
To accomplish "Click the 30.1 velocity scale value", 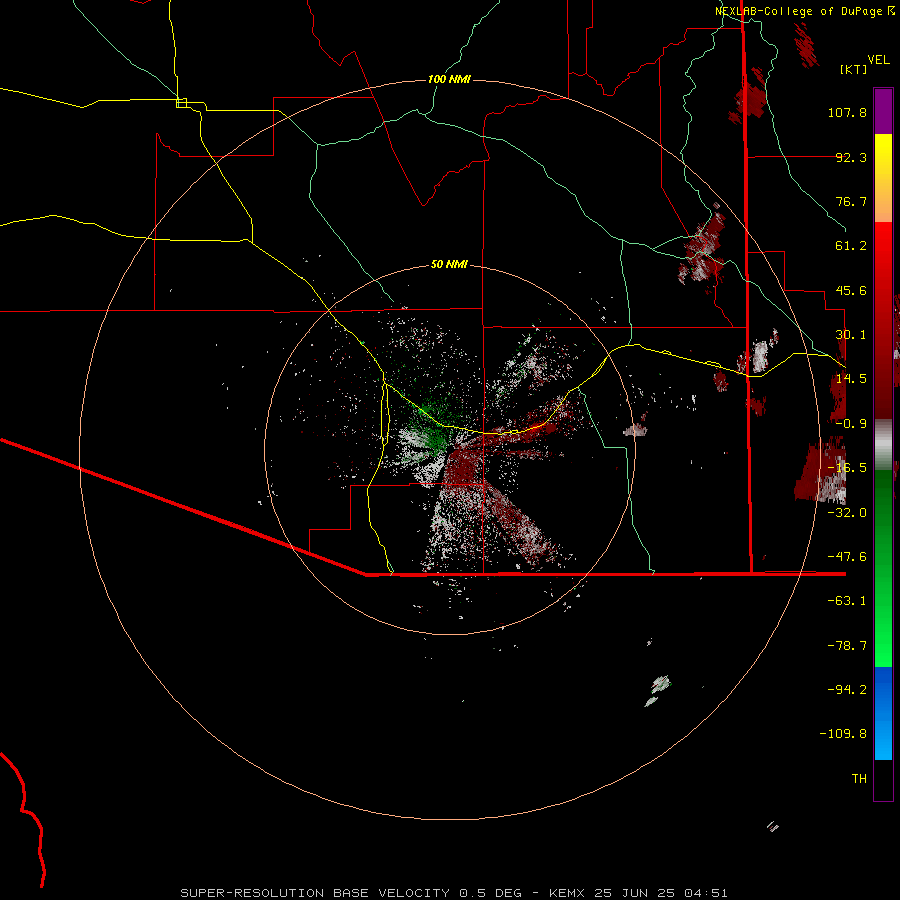I will click(851, 335).
